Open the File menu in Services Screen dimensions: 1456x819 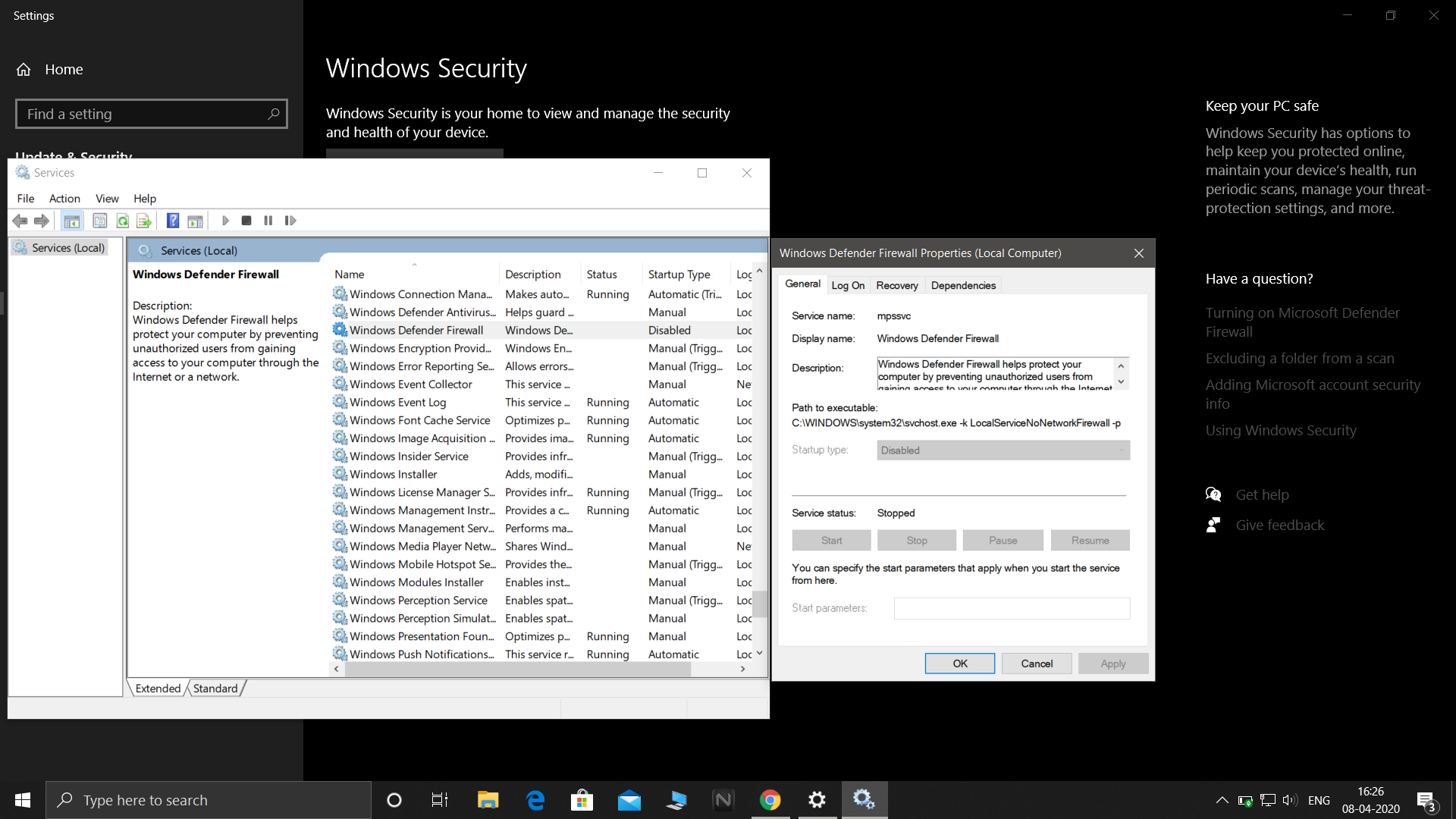[26, 199]
